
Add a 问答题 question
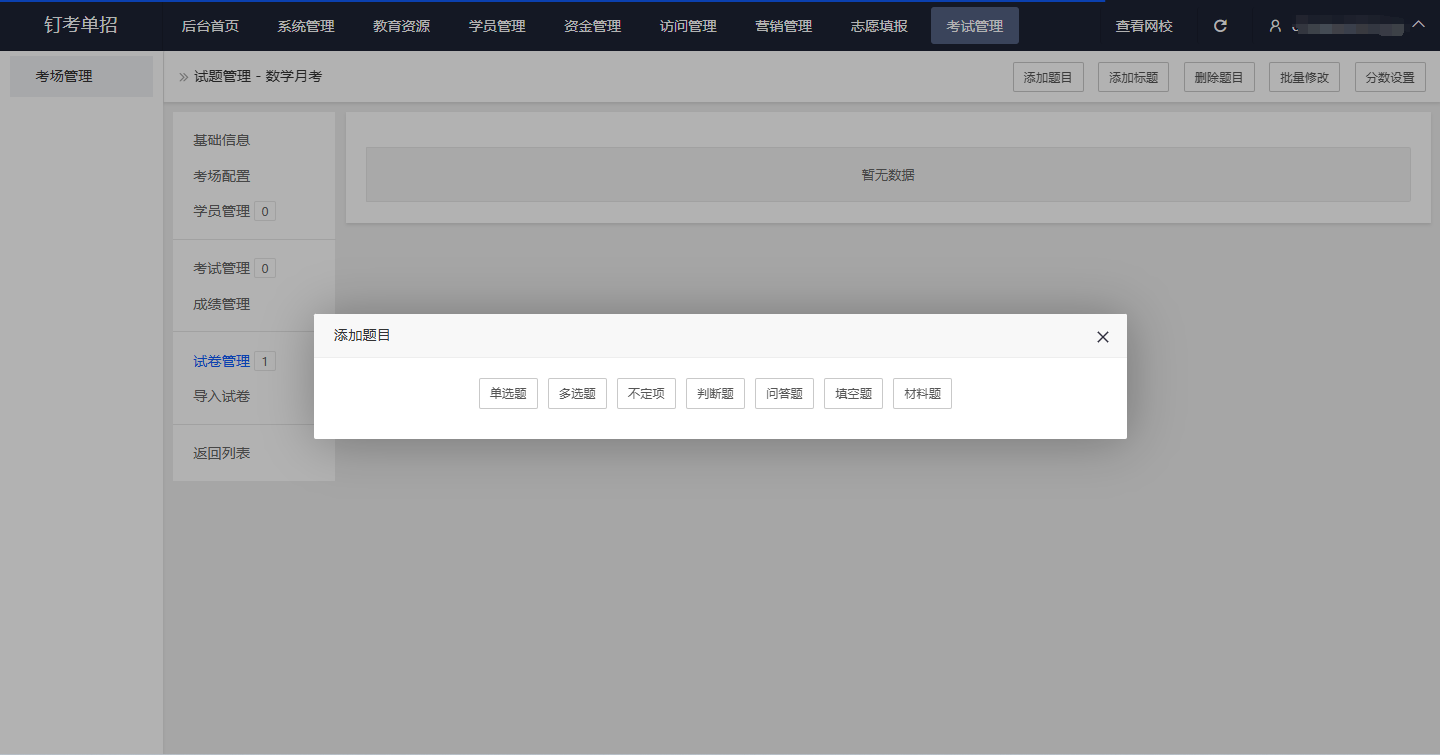784,394
